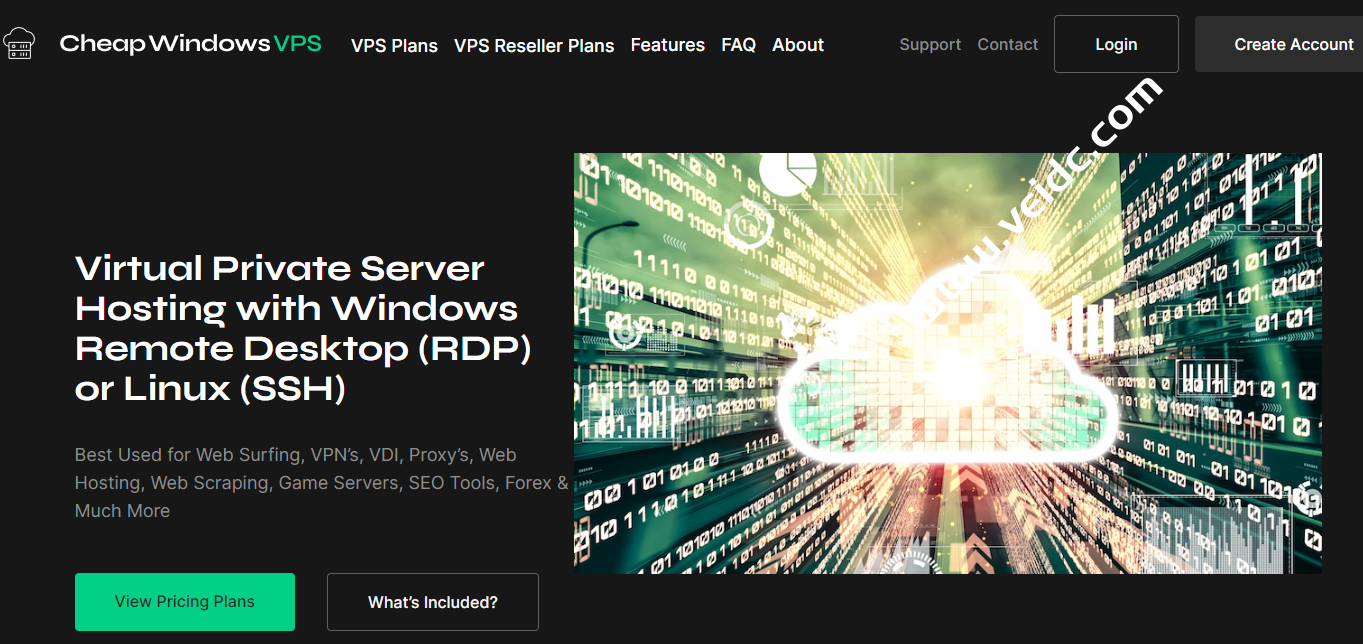Click the Support link

(929, 45)
